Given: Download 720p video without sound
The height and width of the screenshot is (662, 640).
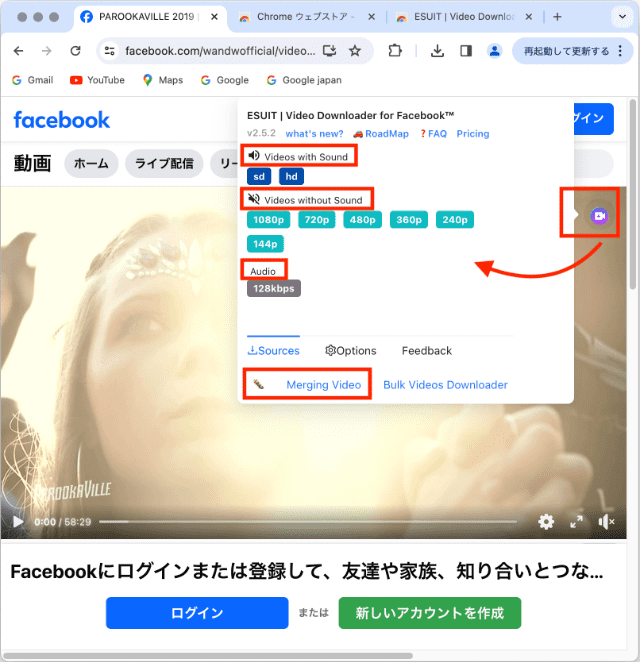Looking at the screenshot, I should pyautogui.click(x=317, y=220).
